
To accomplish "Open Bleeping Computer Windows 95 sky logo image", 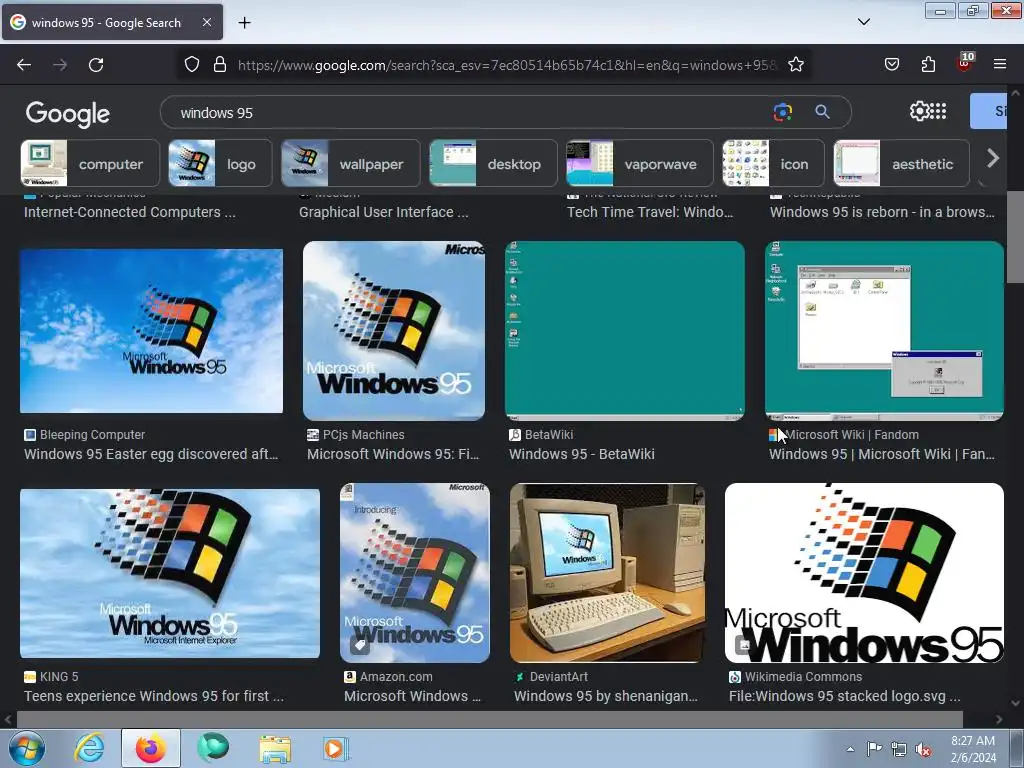I will pos(152,331).
